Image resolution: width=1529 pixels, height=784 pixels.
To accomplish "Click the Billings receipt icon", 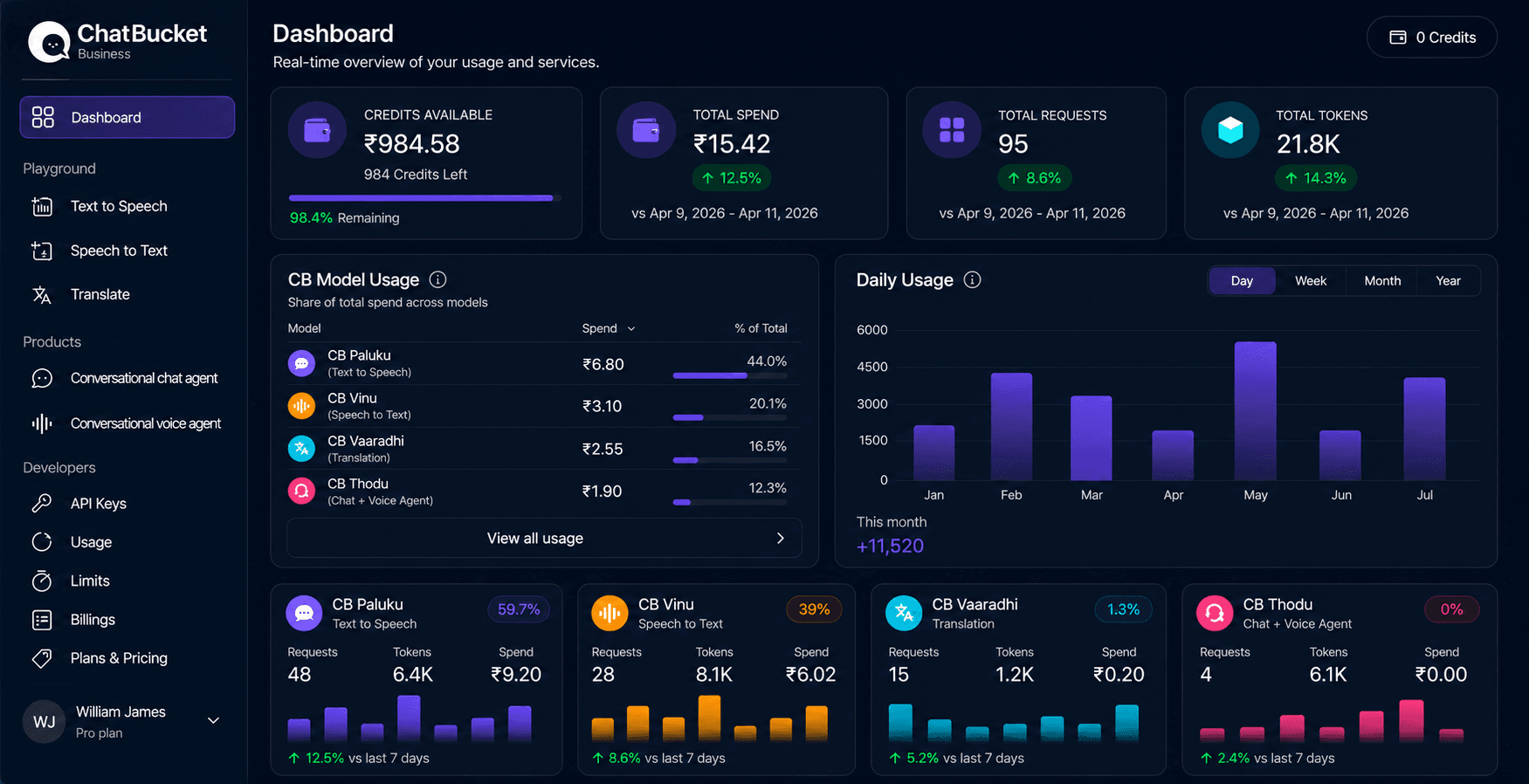I will point(42,619).
